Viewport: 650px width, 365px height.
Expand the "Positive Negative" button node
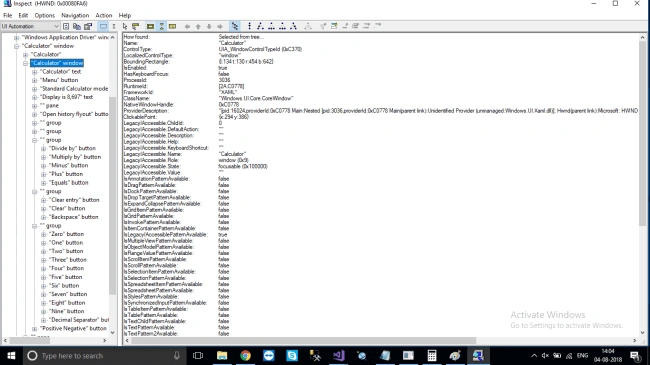pos(34,328)
